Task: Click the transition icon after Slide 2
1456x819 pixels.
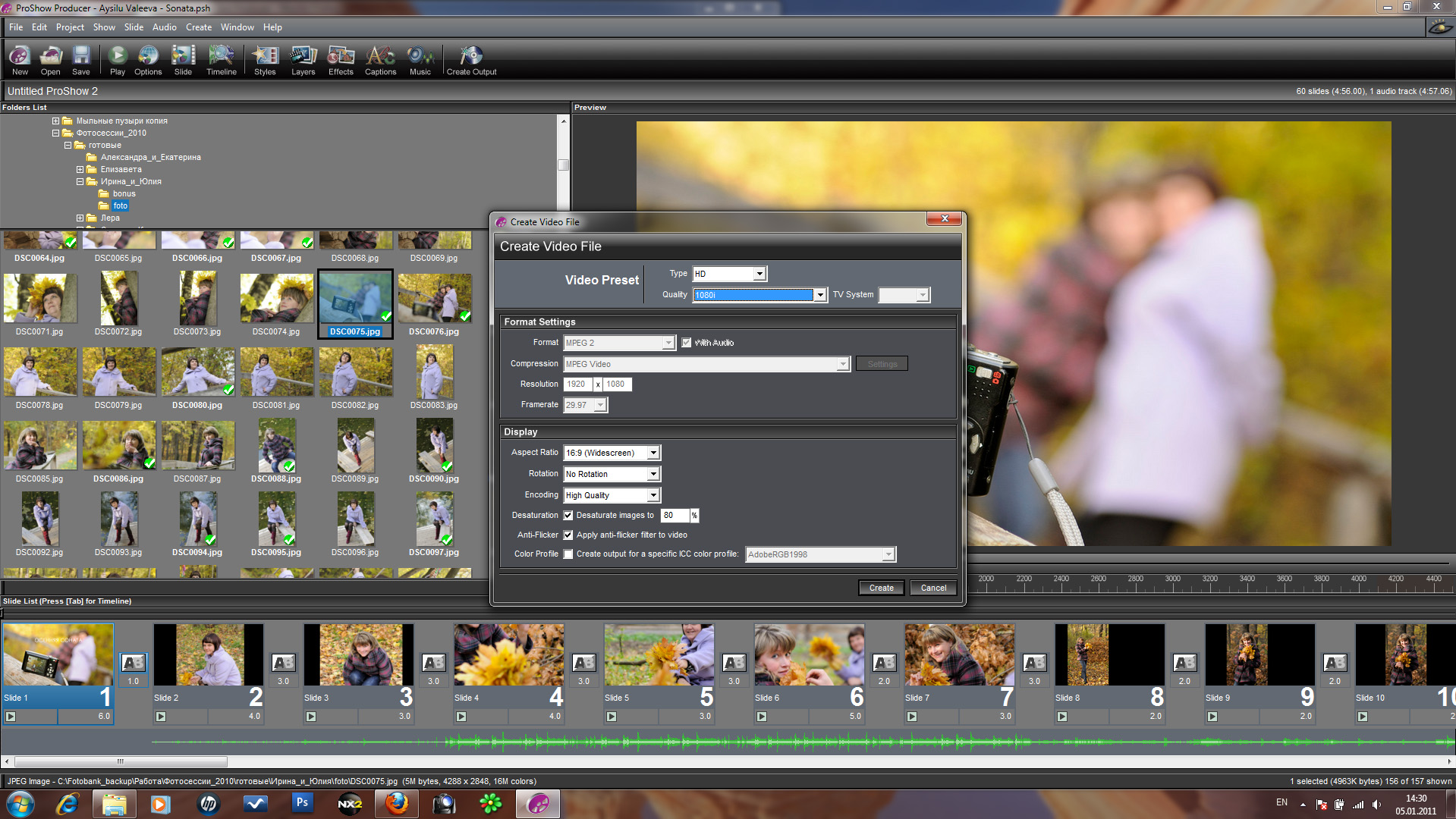Action: tap(284, 663)
